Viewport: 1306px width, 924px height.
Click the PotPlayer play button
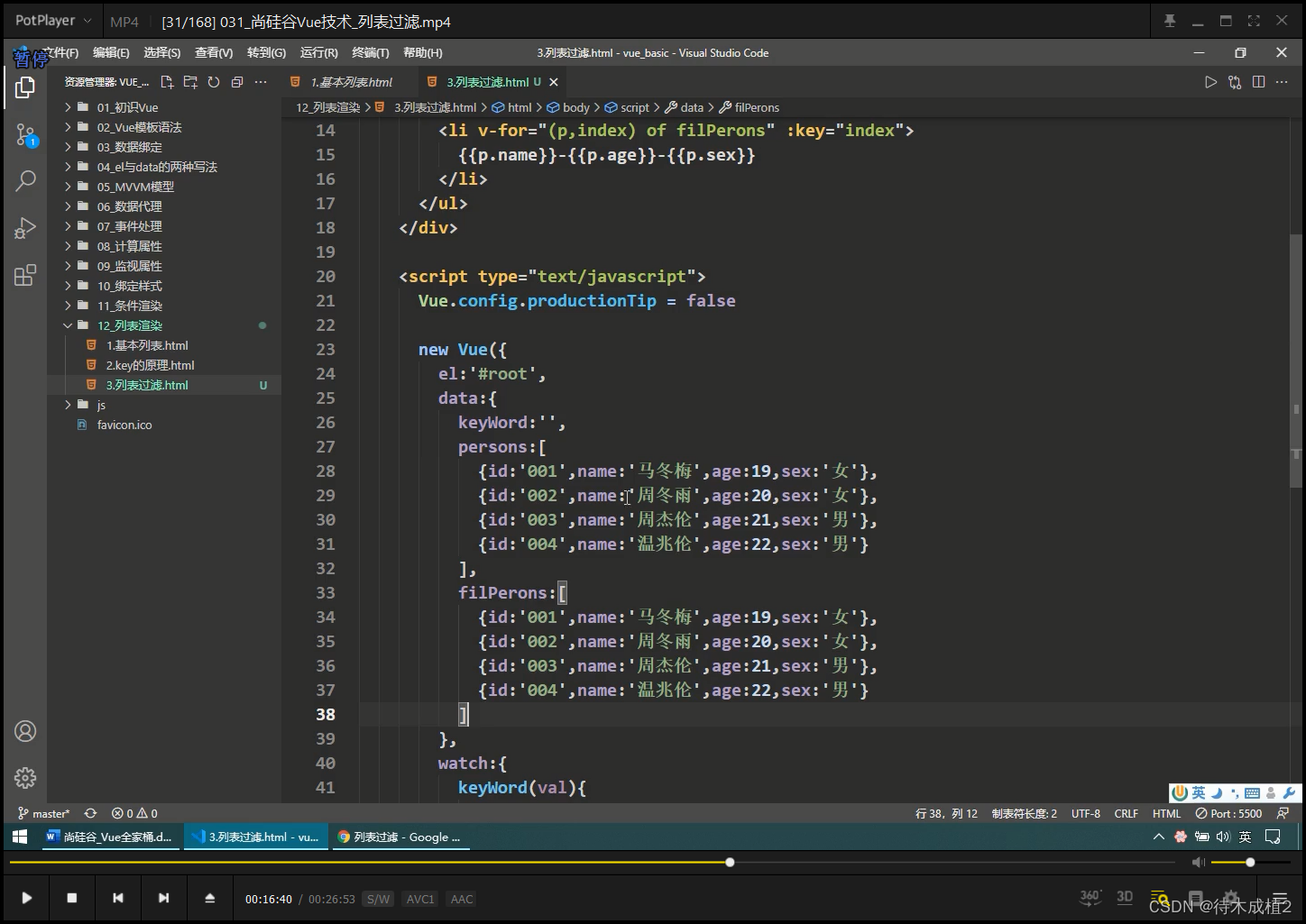(x=27, y=898)
